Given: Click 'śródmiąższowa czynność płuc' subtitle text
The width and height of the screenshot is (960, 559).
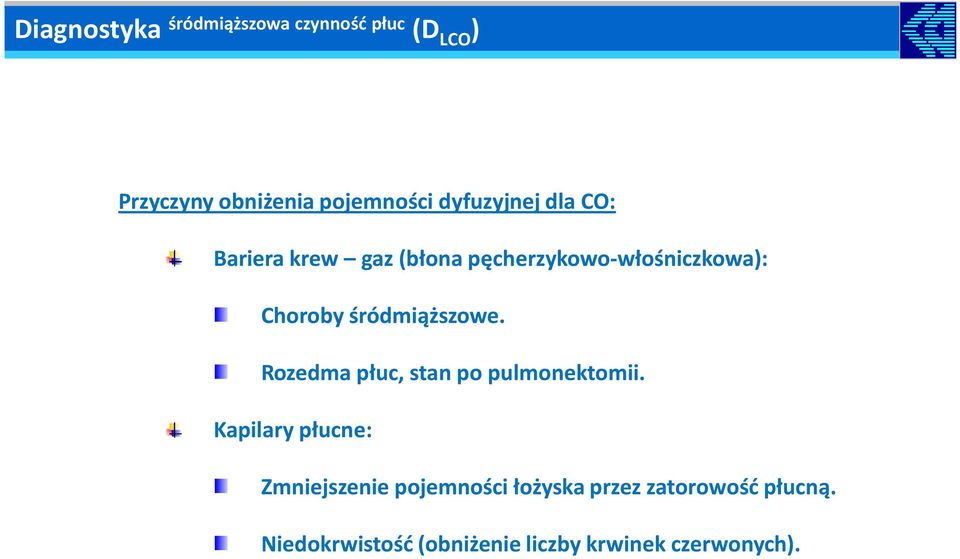Looking at the screenshot, I should click(287, 24).
